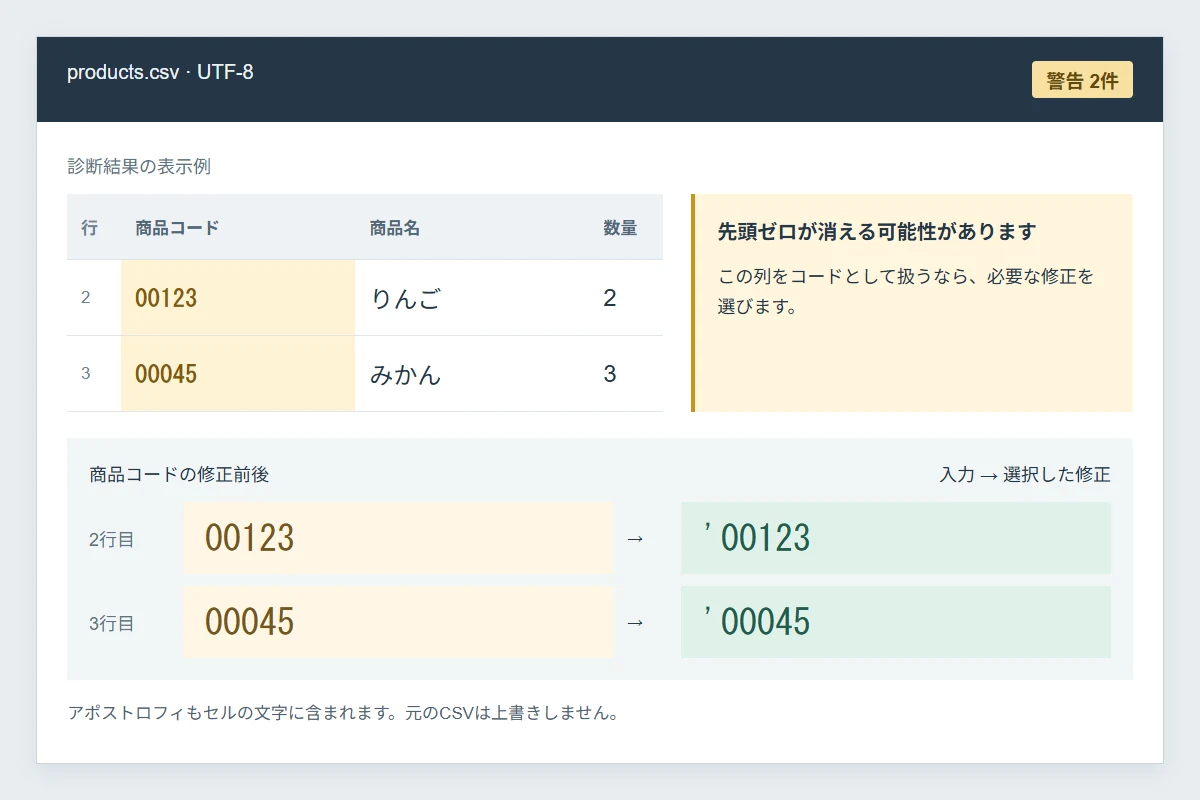The image size is (1200, 800).
Task: Click the corrected value '00123
Action: [x=896, y=538]
